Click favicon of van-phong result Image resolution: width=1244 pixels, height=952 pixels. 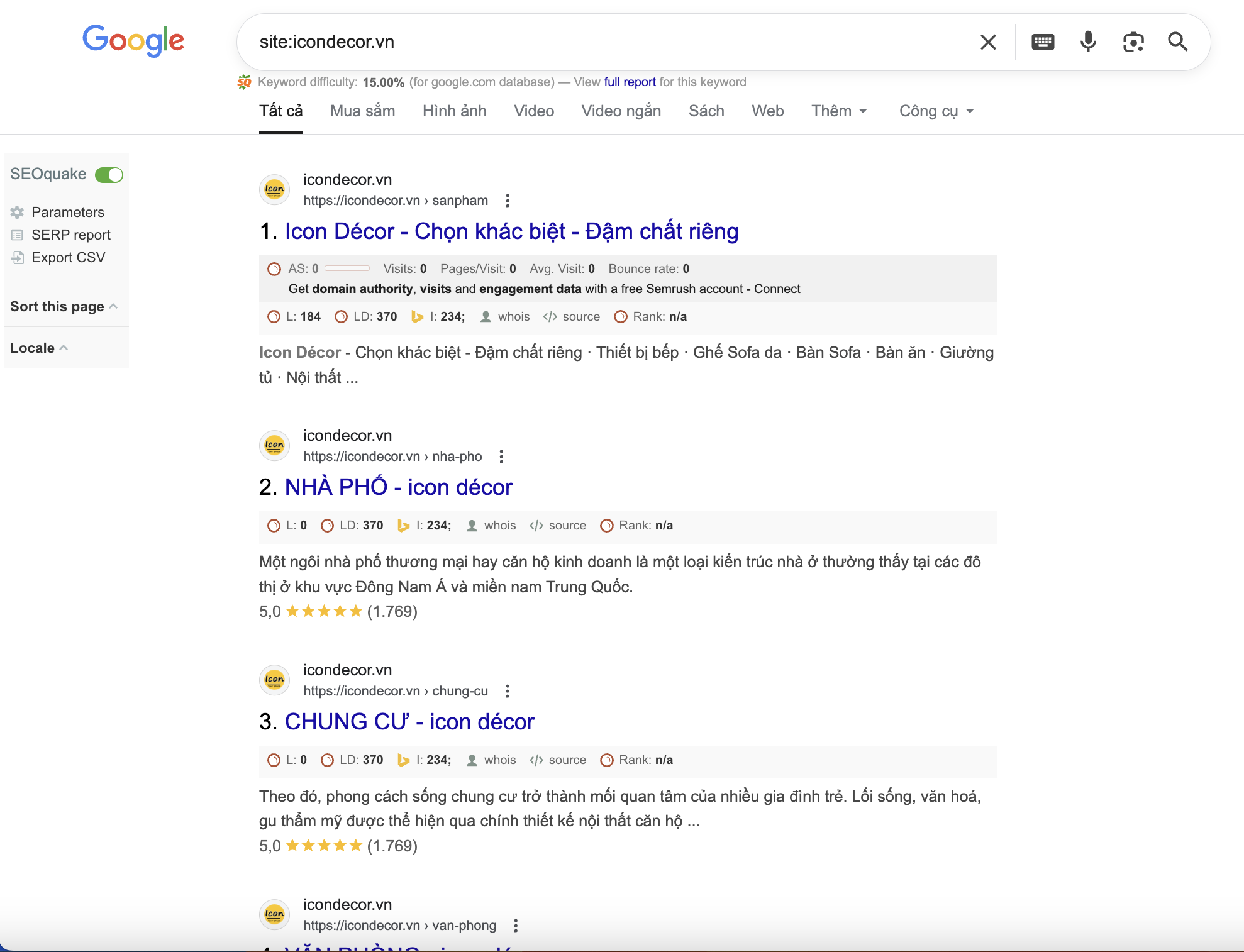click(x=274, y=915)
